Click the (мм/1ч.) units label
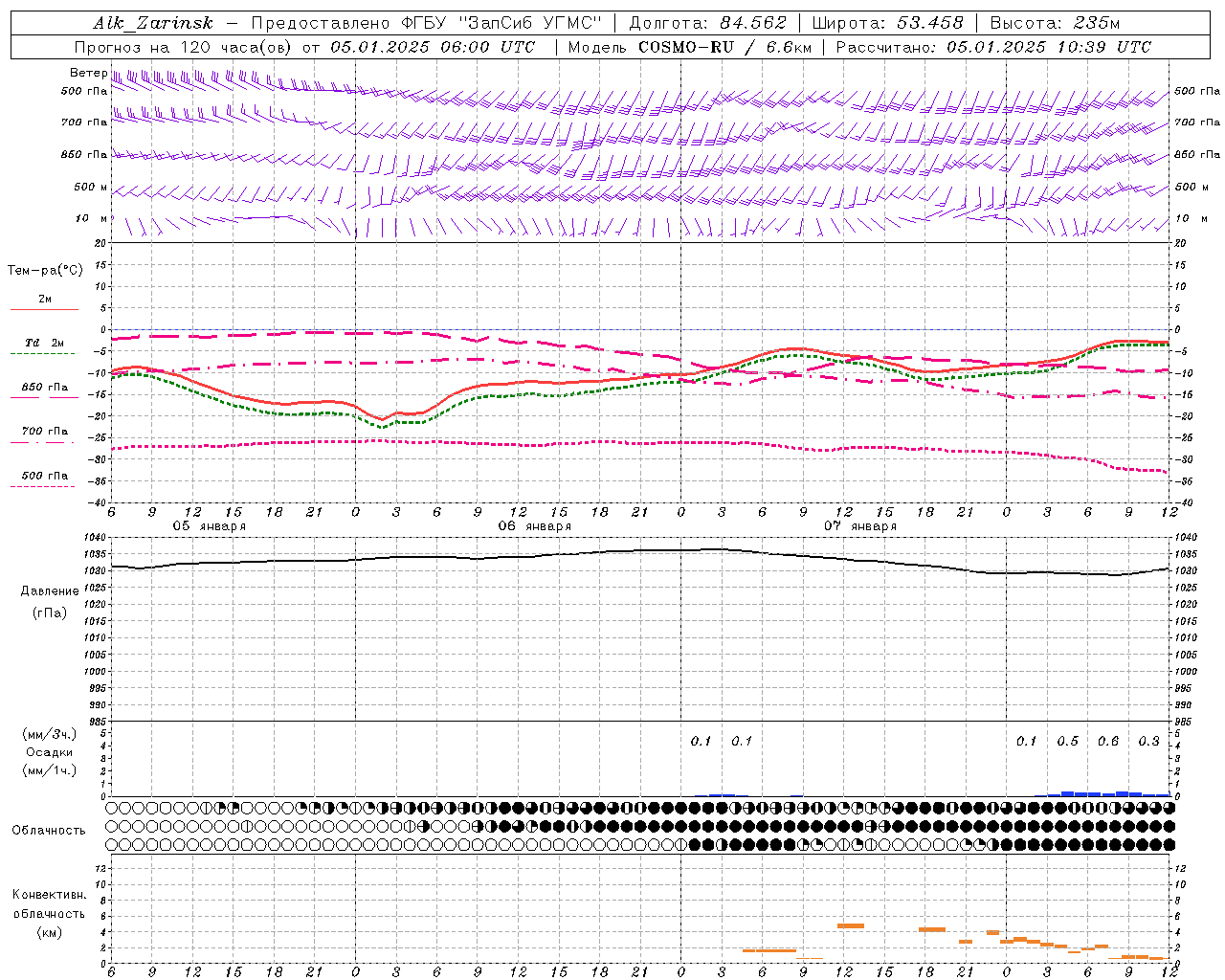 pyautogui.click(x=49, y=770)
